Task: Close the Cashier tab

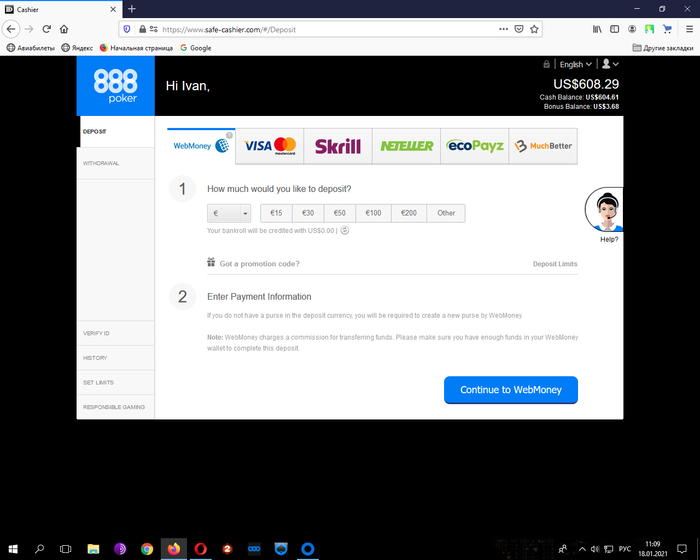Action: pos(113,9)
